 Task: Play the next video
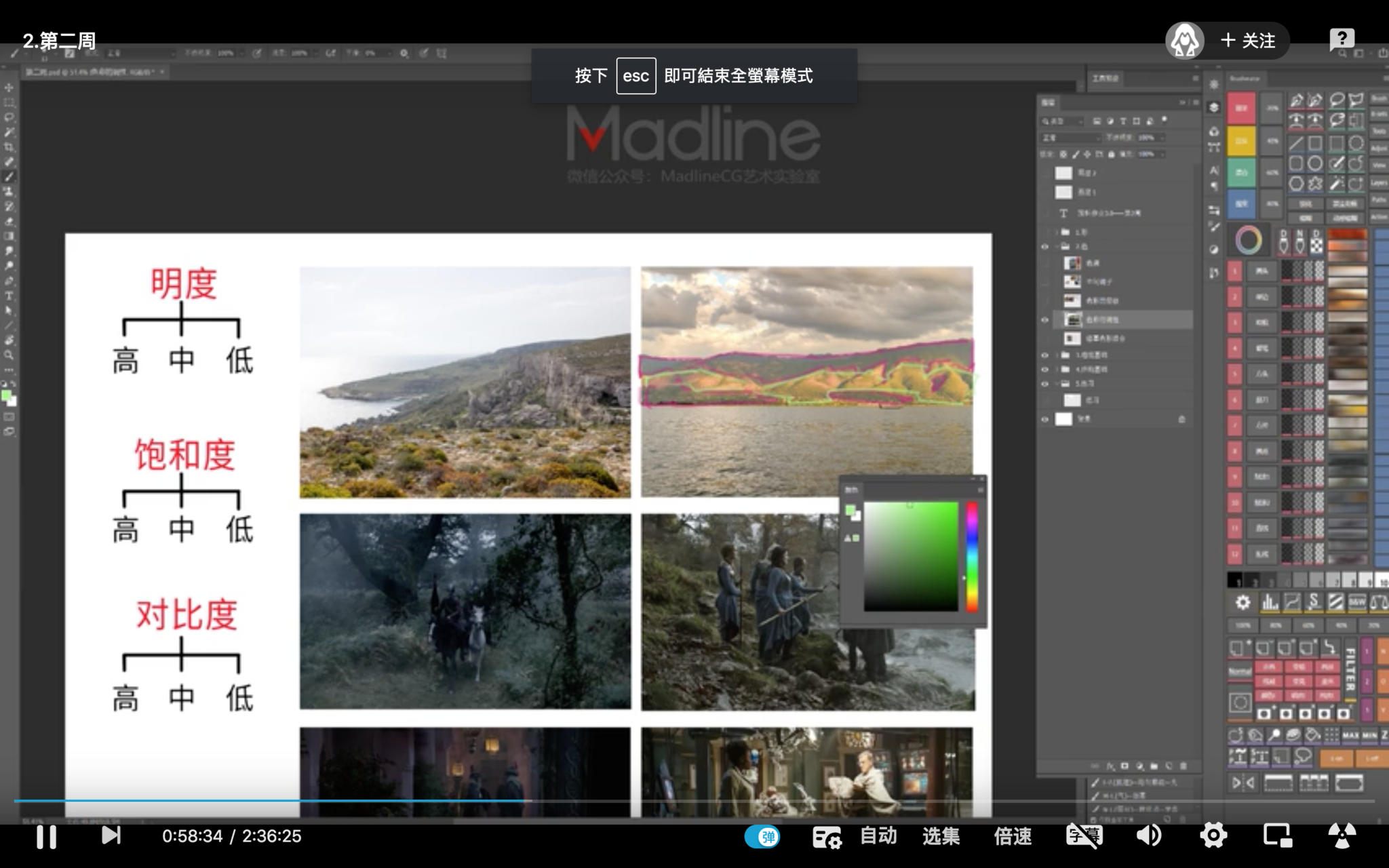111,835
